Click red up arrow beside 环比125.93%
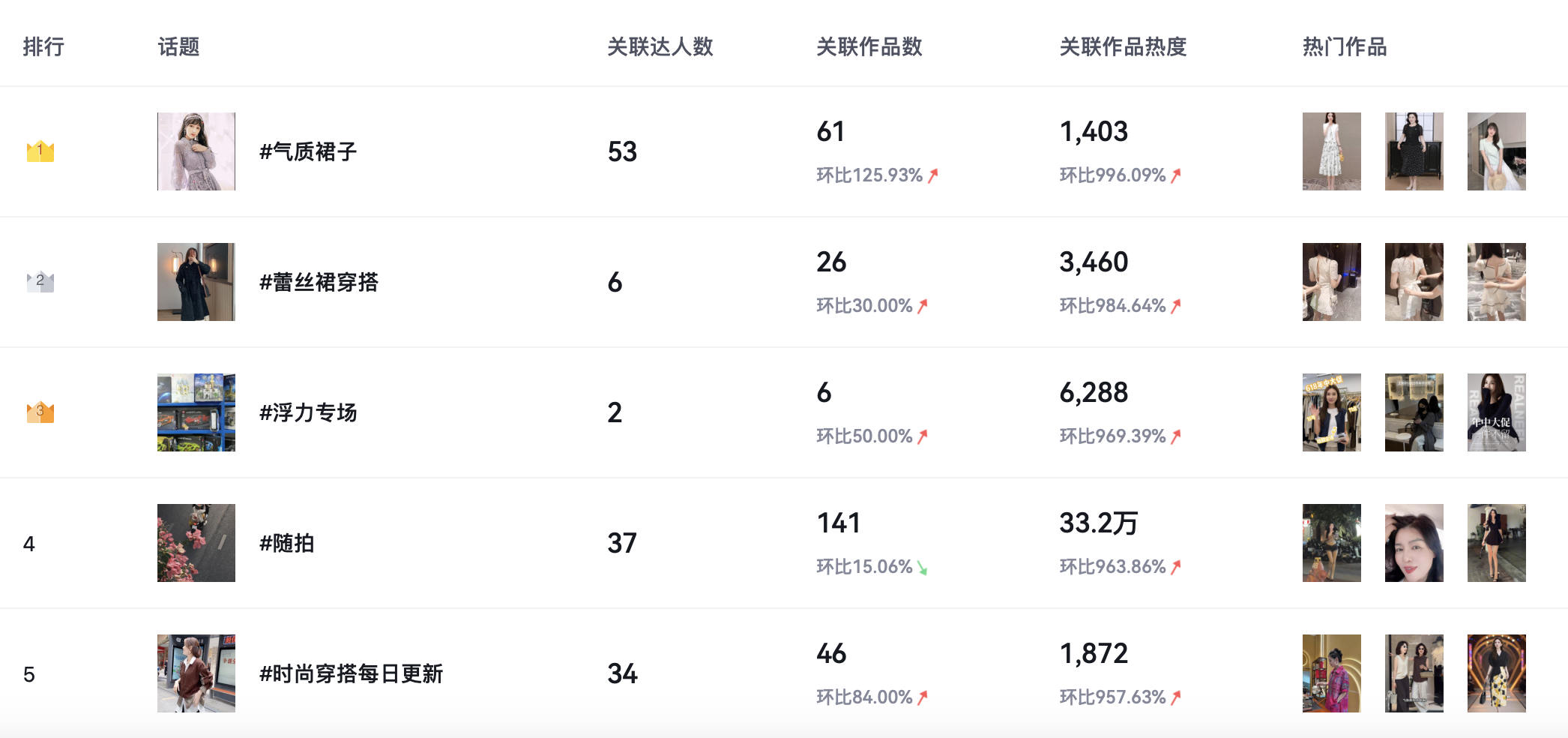 [933, 175]
